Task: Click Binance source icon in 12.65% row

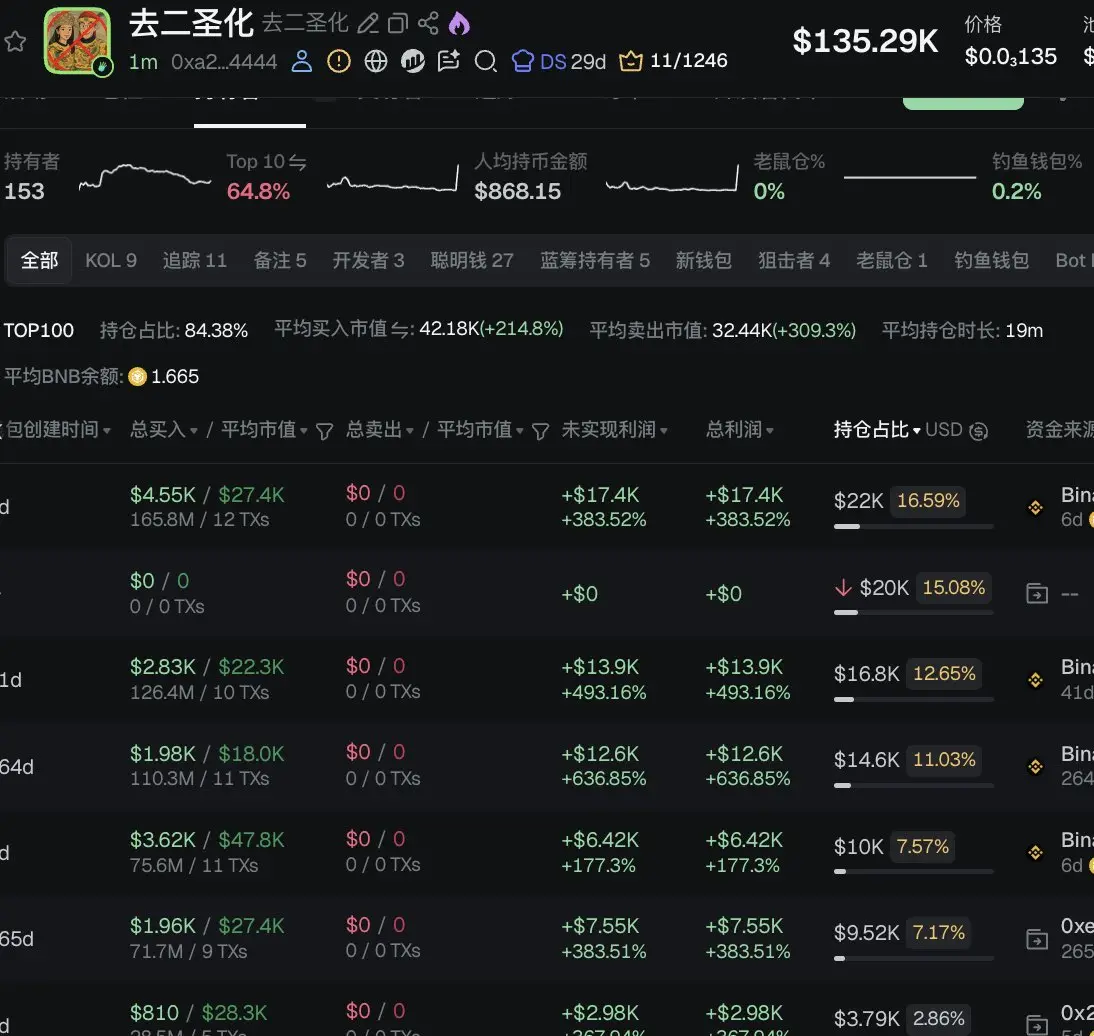Action: click(1035, 680)
